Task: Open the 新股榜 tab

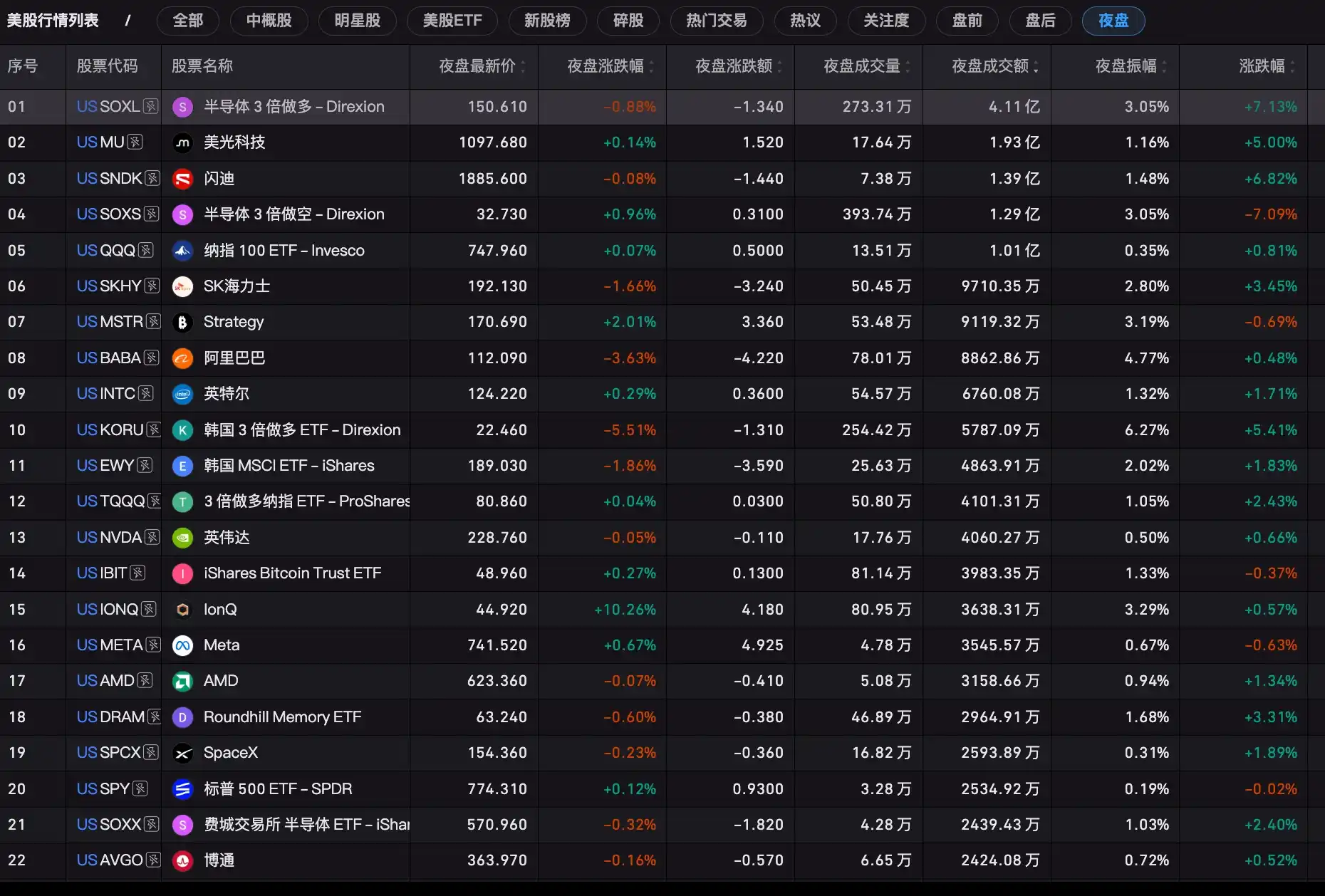Action: pos(547,21)
